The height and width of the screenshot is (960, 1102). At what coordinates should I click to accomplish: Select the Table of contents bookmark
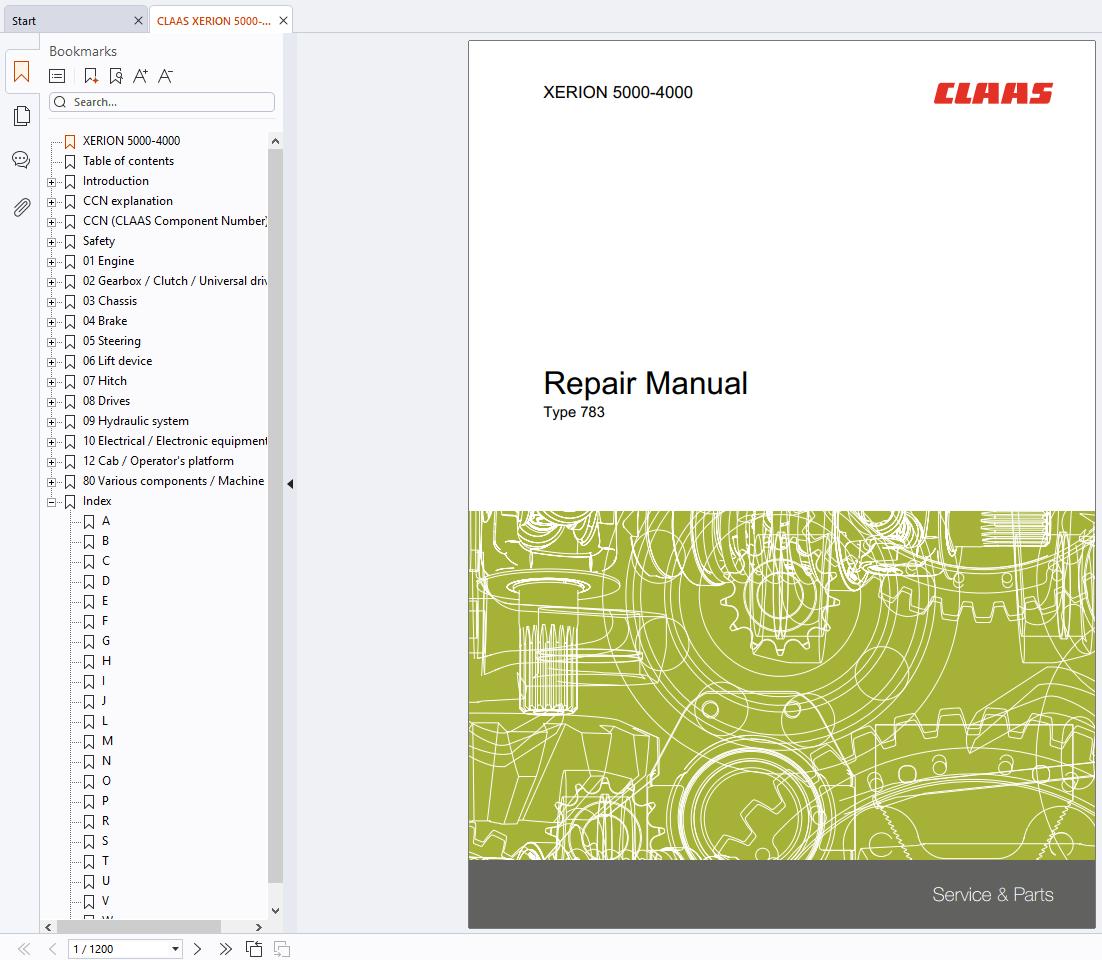[128, 161]
